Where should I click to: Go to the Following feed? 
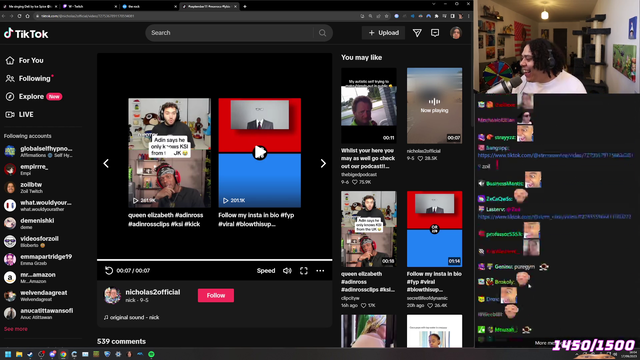29,78
